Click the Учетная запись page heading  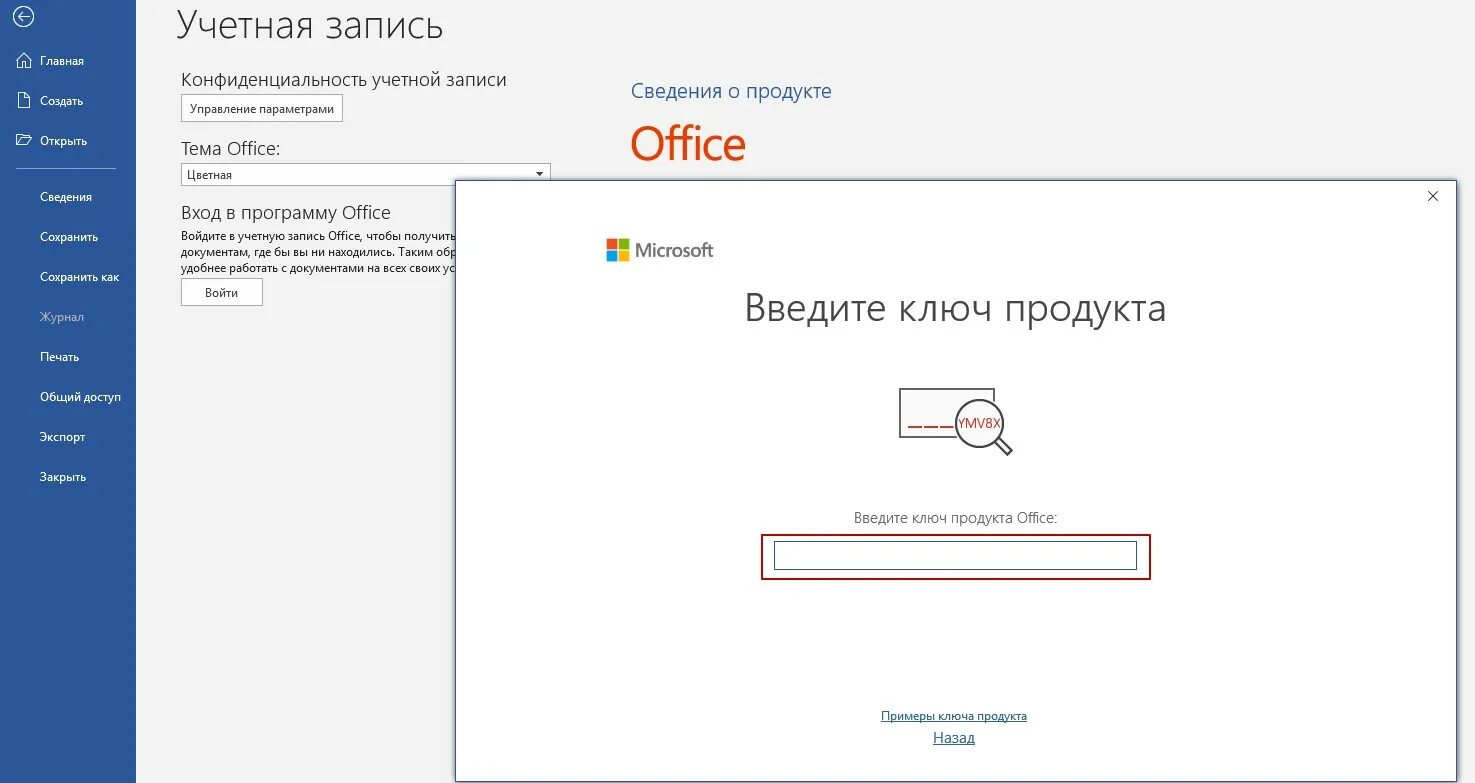click(x=310, y=25)
